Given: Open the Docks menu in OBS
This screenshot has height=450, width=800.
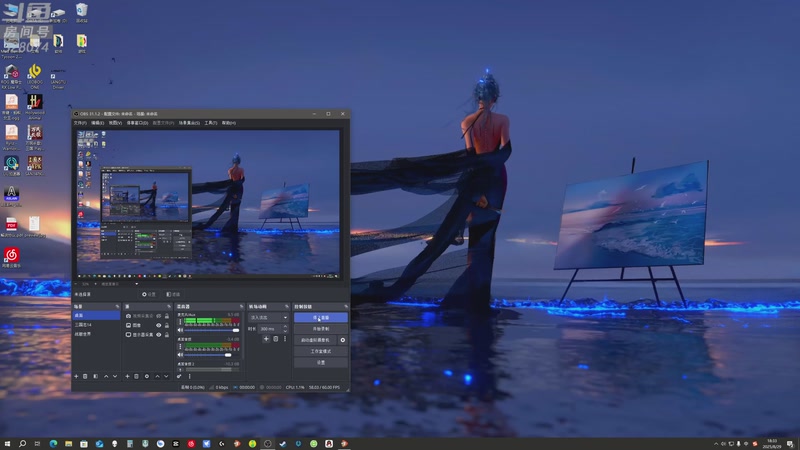Looking at the screenshot, I should tap(137, 123).
